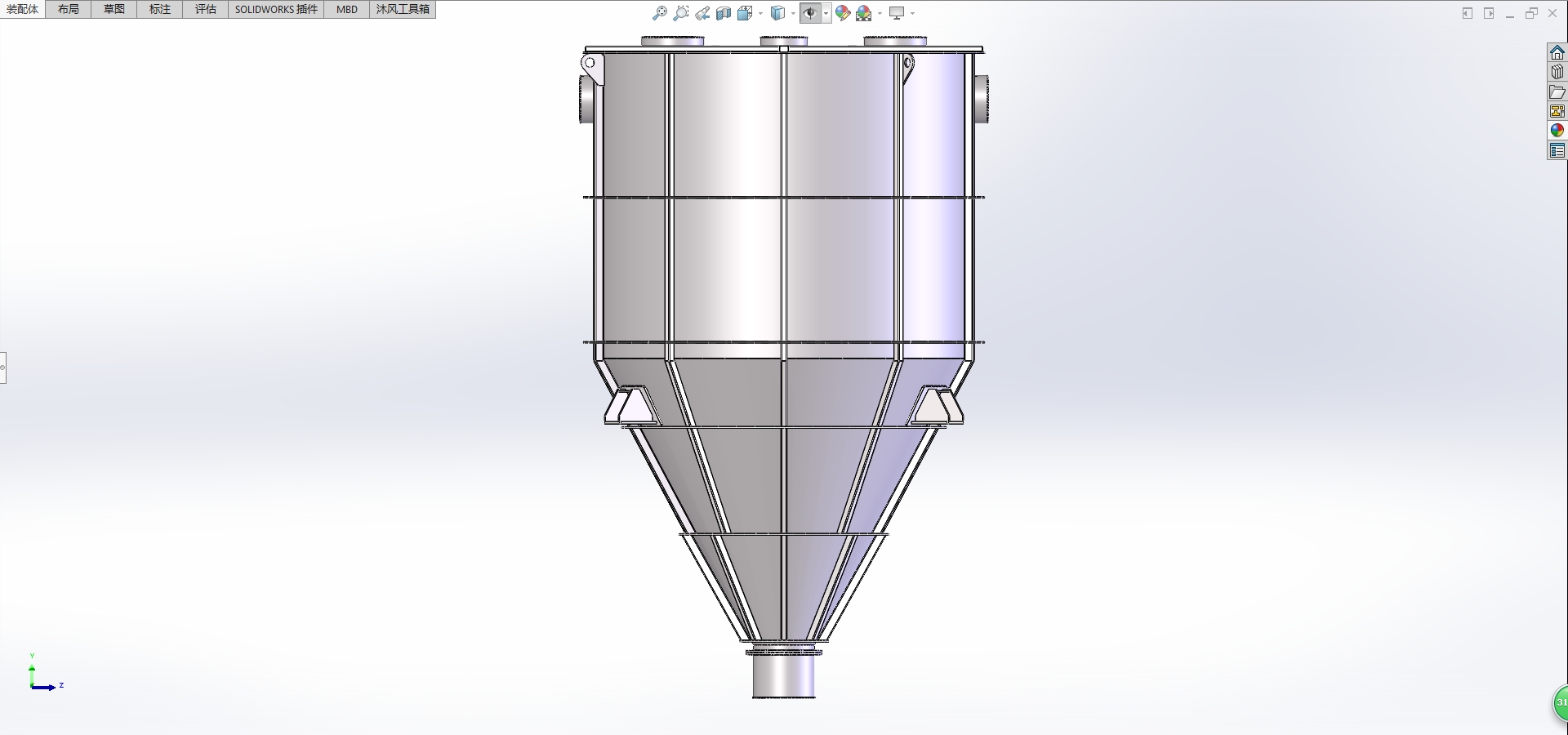
Task: Expand the View Orientation dropdown arrow
Action: pyautogui.click(x=760, y=13)
